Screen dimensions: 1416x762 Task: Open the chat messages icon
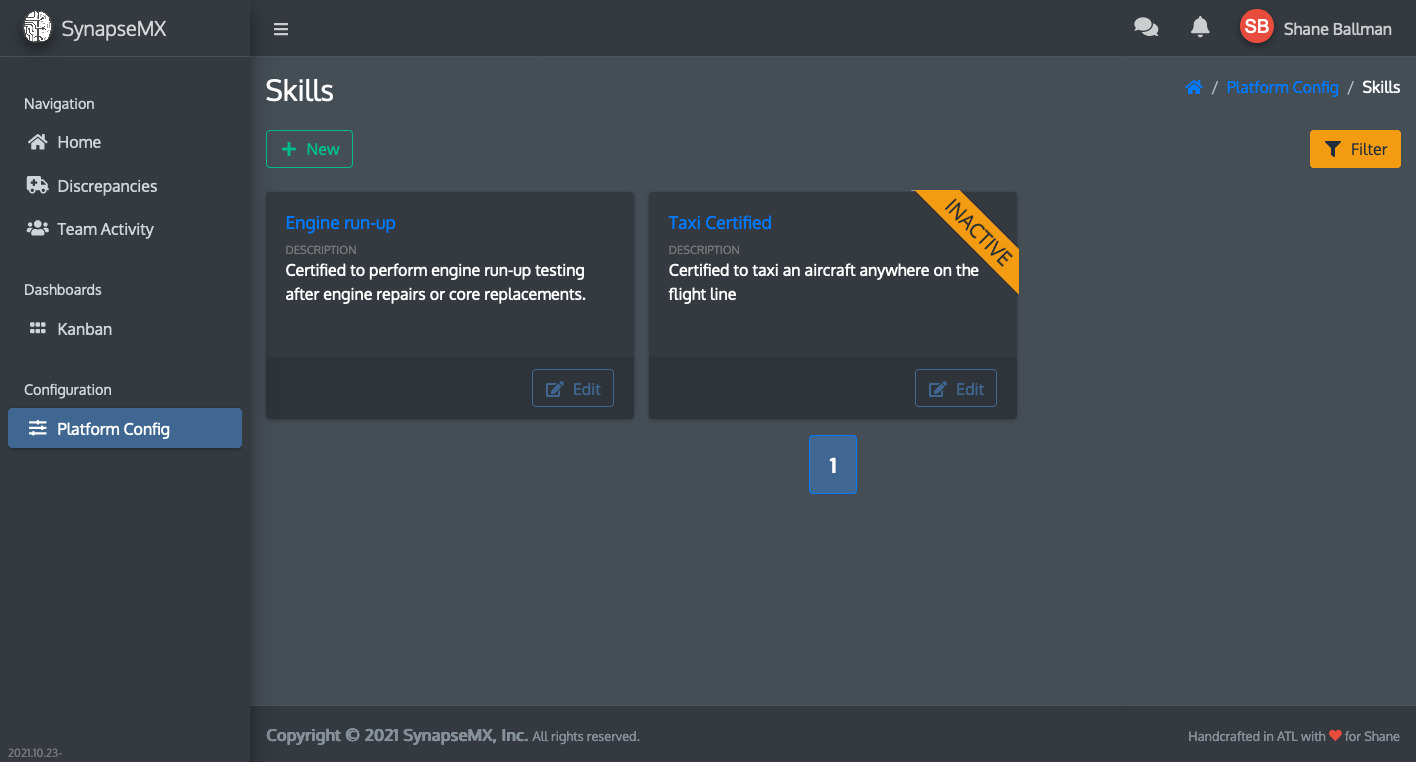pos(1146,28)
